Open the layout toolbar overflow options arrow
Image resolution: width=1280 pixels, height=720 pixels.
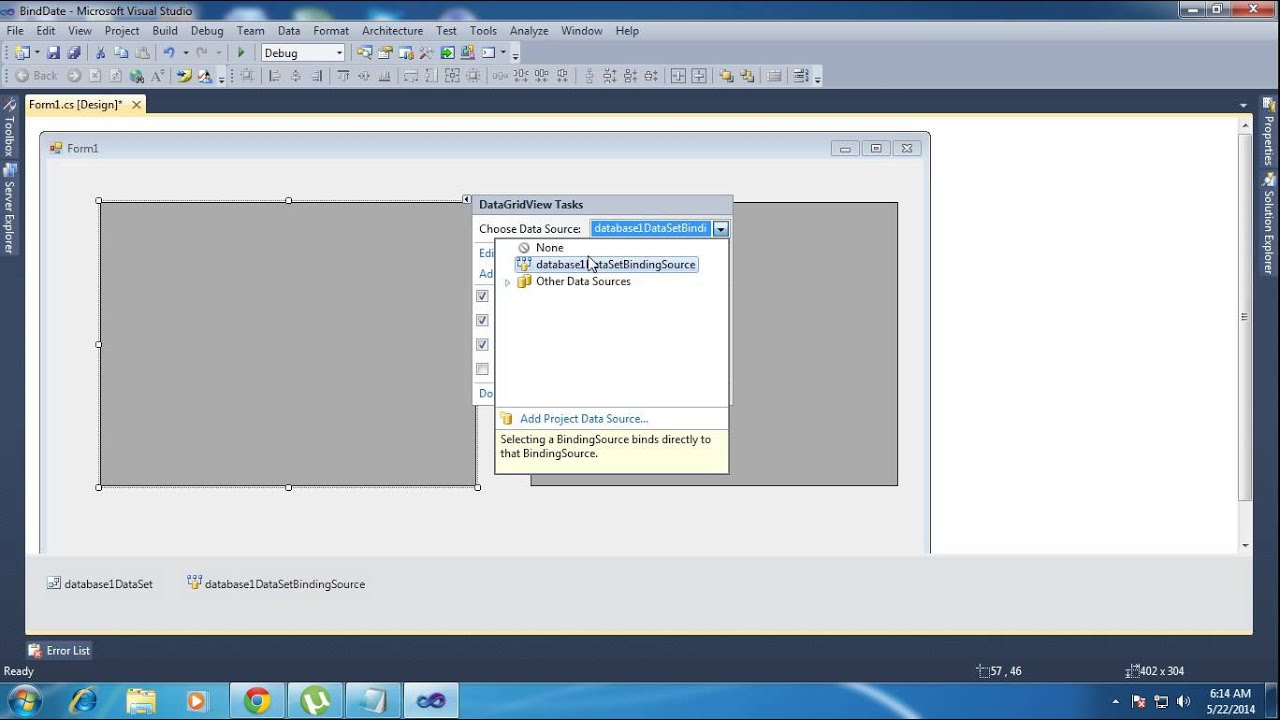[818, 78]
